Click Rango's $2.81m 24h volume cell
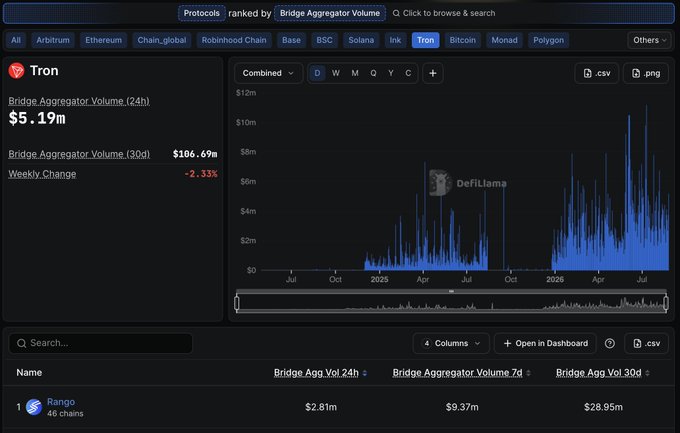Screen dimensions: 680x433 [321, 407]
